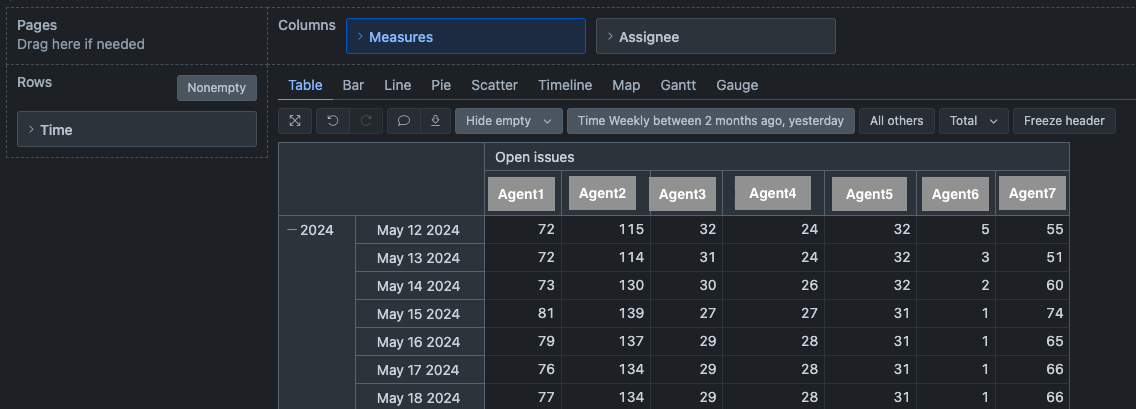This screenshot has width=1136, height=409.
Task: Select the May 15 2024 row header
Action: (x=419, y=313)
